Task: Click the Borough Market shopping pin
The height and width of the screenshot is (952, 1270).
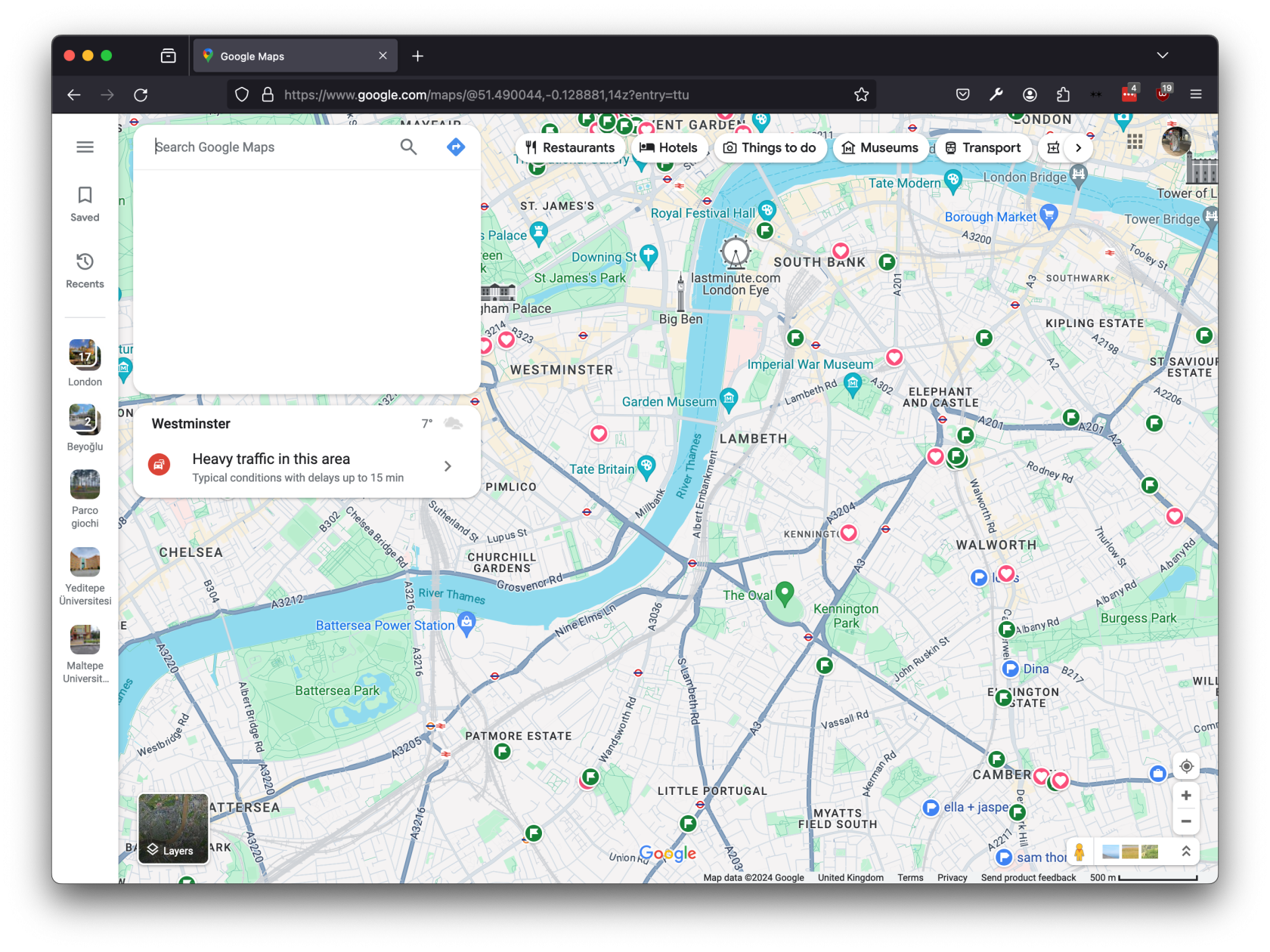Action: click(1048, 215)
